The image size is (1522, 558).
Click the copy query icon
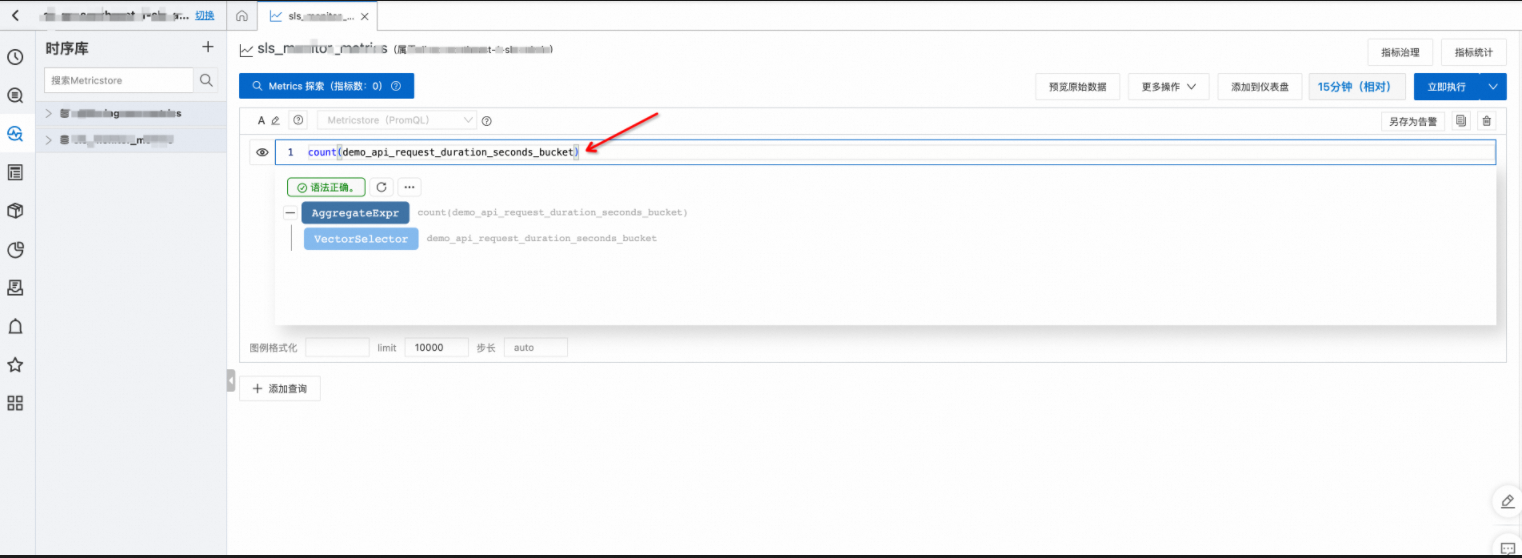(1461, 121)
